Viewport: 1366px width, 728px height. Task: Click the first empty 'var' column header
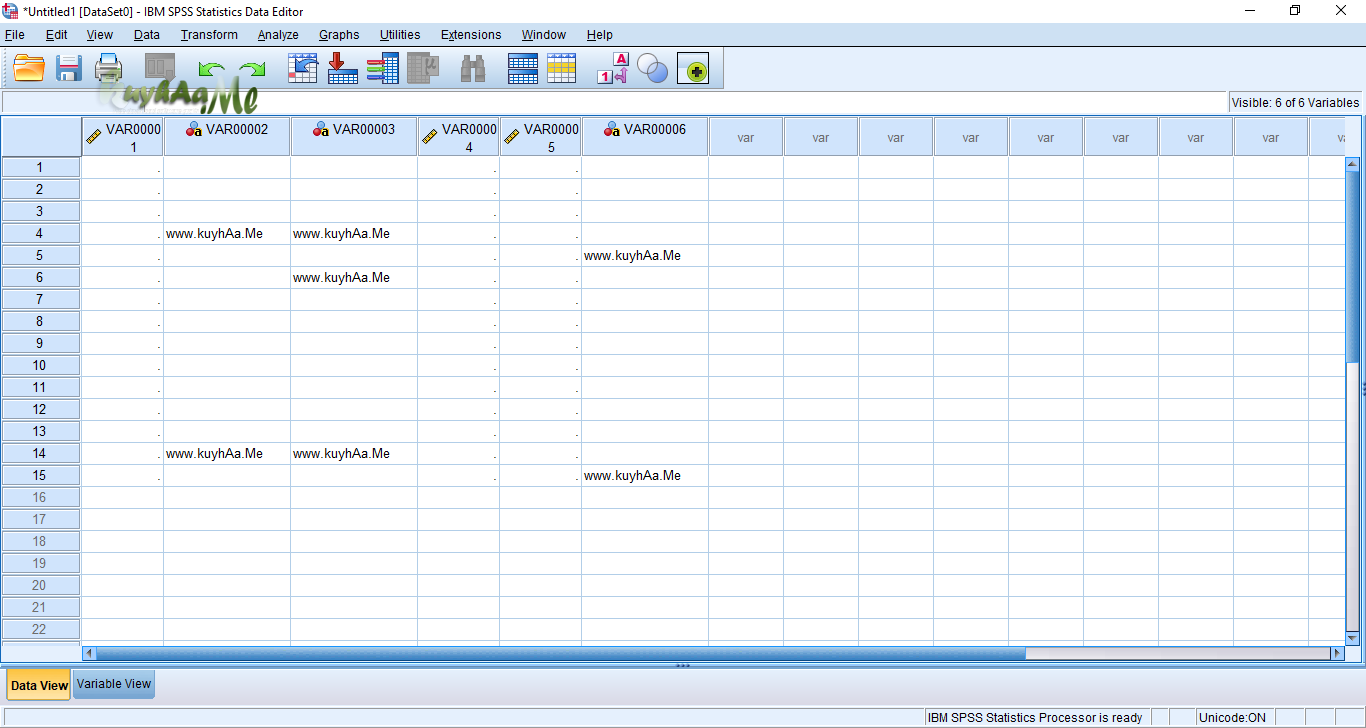[746, 137]
